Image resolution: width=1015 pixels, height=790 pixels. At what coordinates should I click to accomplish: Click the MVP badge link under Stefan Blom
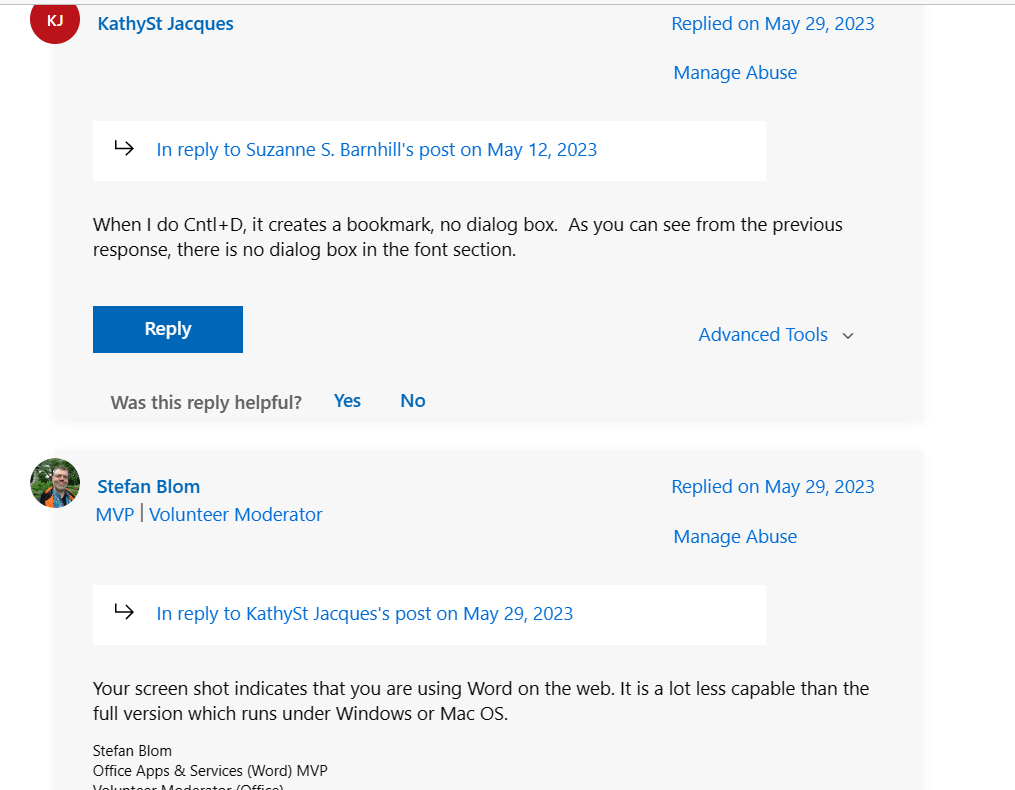point(114,514)
